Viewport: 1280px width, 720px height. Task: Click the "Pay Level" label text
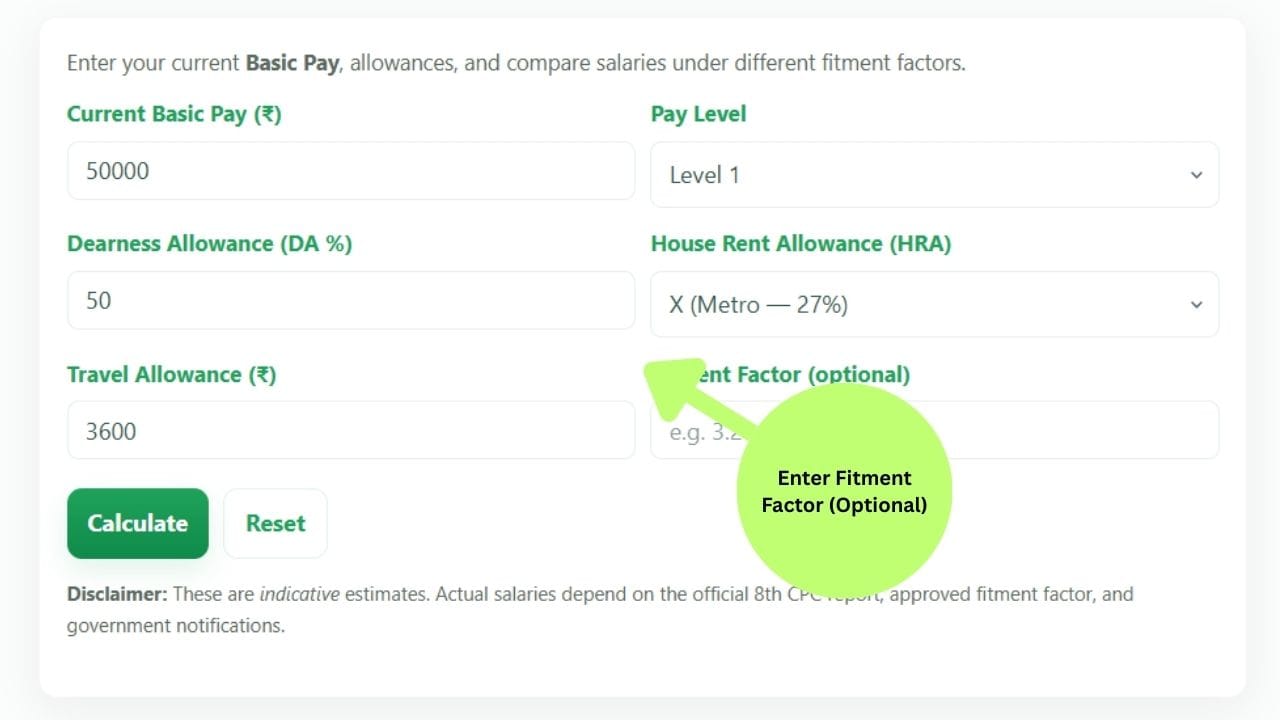(x=698, y=114)
